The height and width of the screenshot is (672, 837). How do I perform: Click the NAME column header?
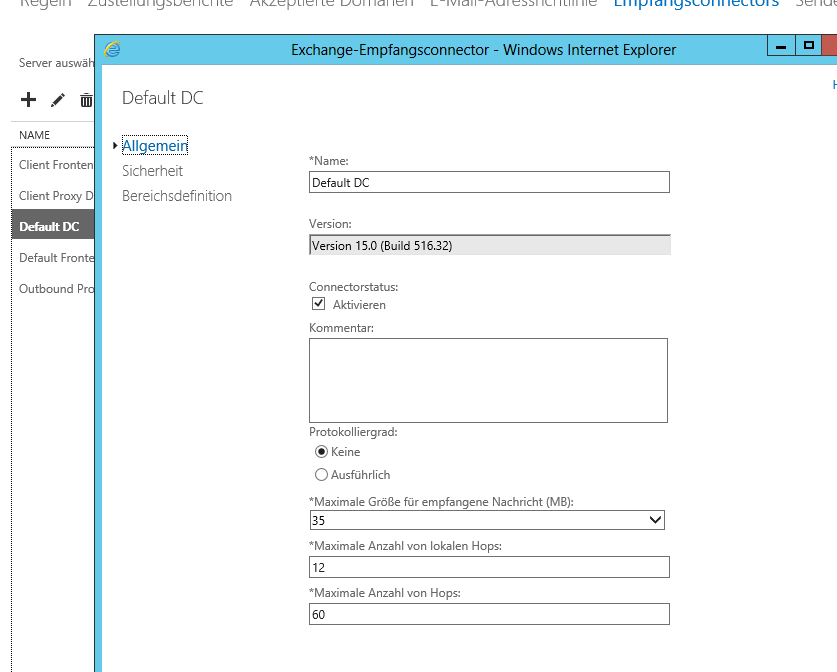[x=35, y=135]
